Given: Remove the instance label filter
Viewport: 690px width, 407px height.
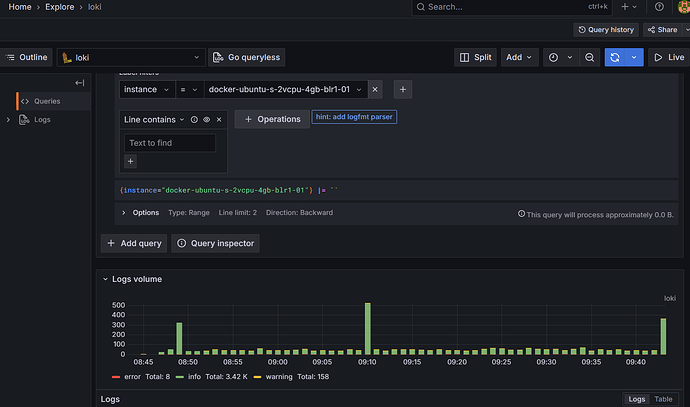Looking at the screenshot, I should tap(376, 90).
